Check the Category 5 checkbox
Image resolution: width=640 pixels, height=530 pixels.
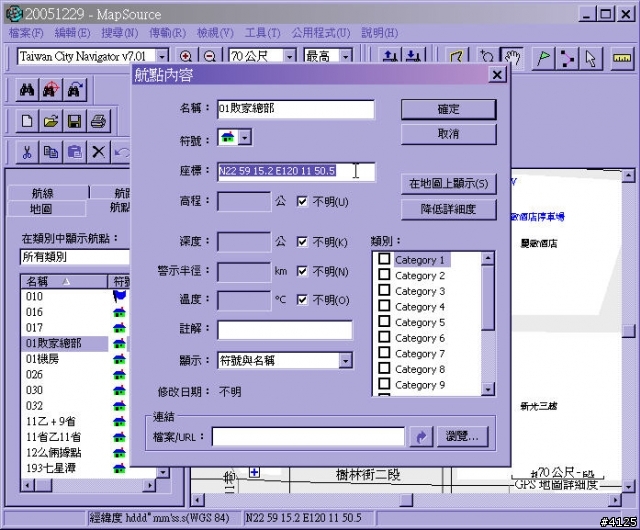[384, 321]
